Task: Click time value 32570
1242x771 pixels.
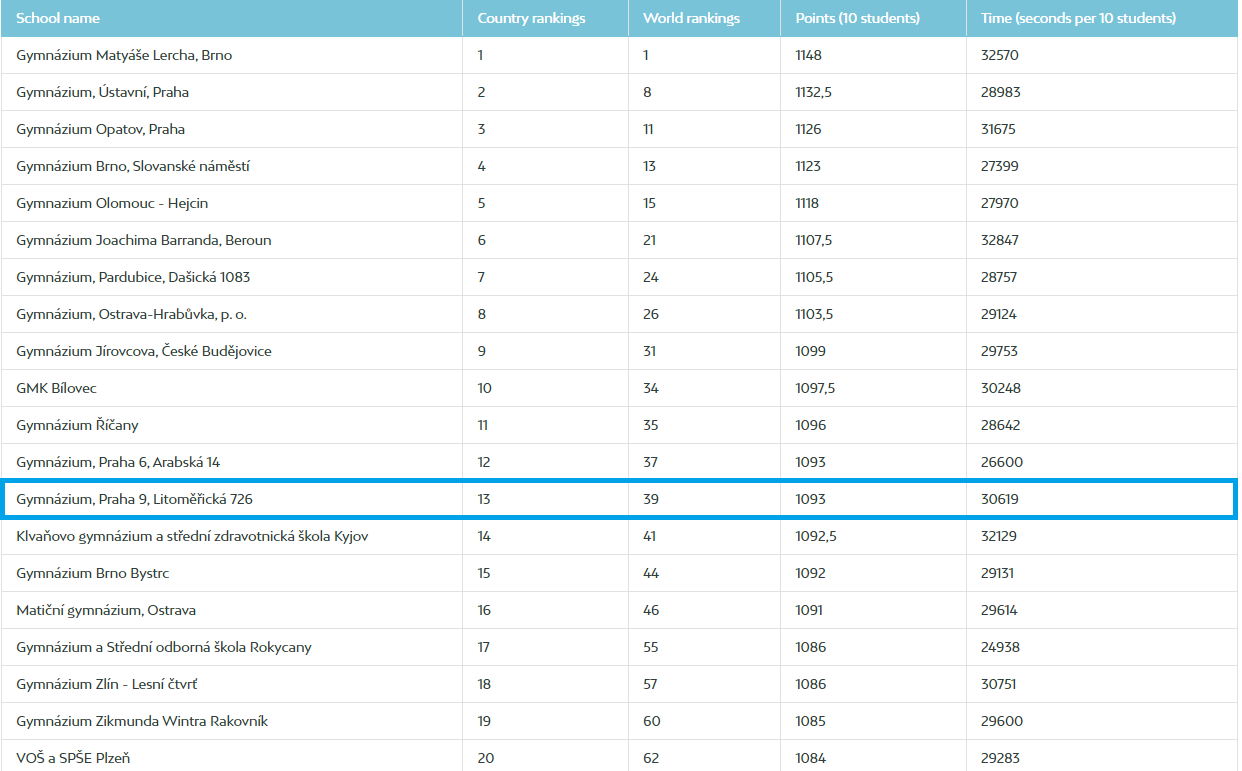Action: point(1000,55)
